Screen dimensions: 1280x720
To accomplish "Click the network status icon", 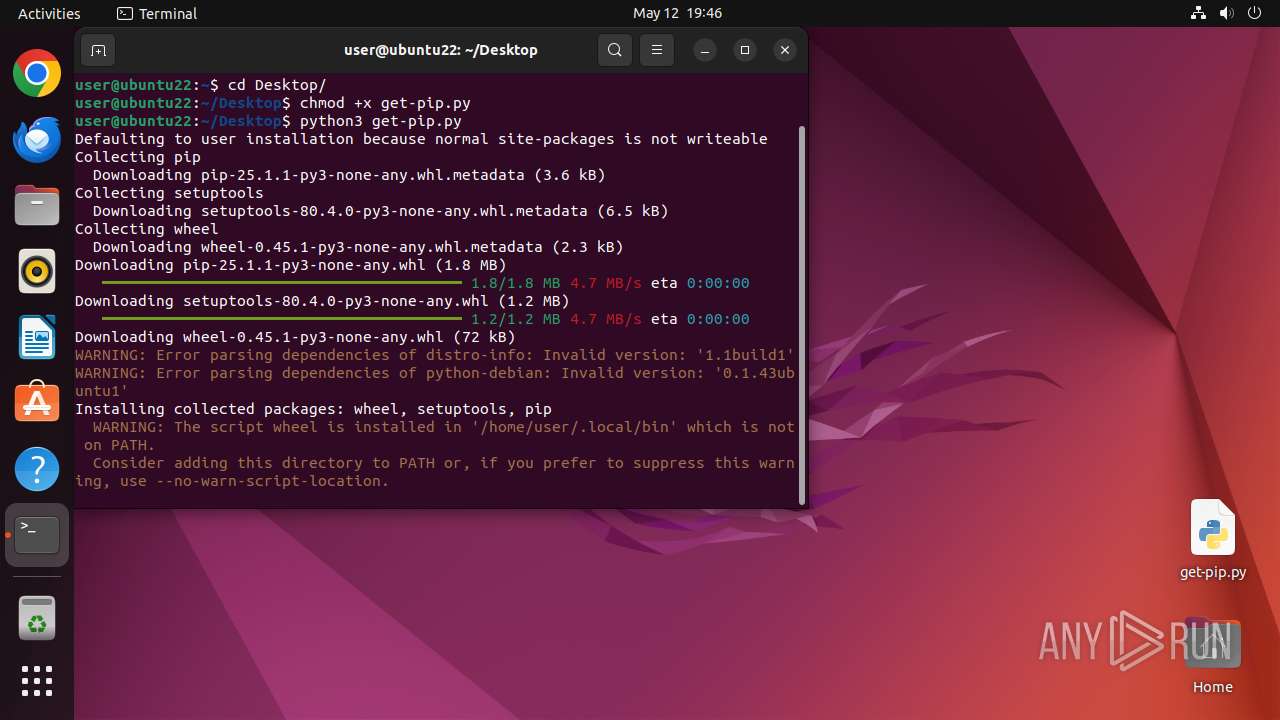I will (x=1199, y=13).
